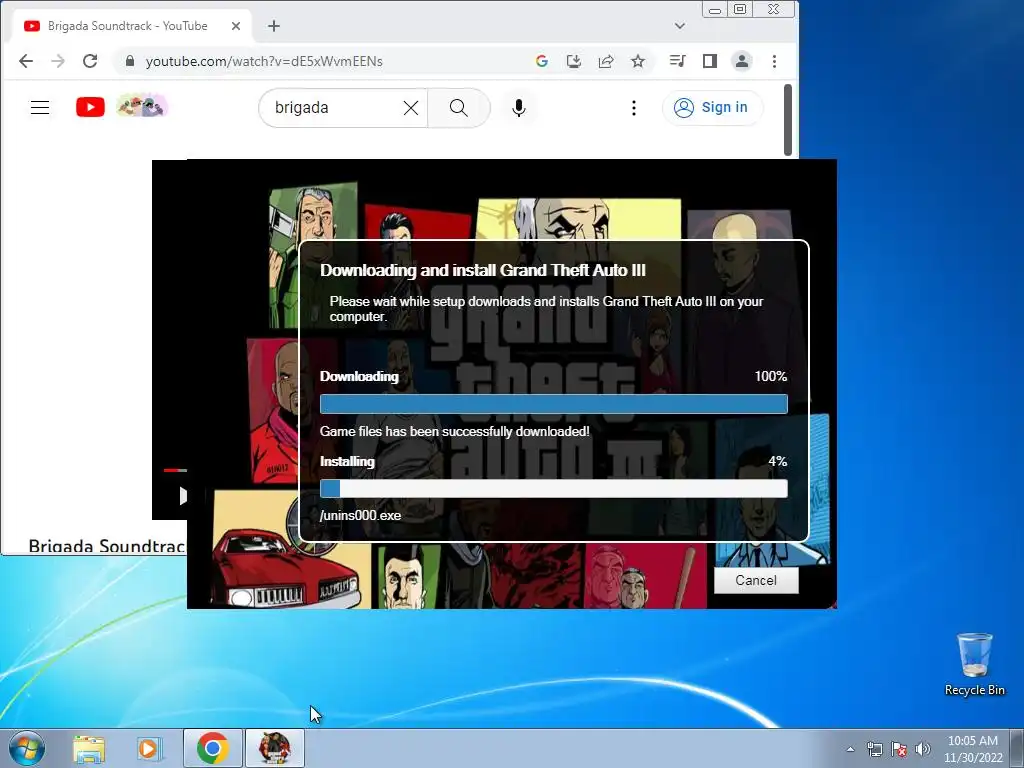This screenshot has height=768, width=1024.
Task: Switch to GTA III installer in taskbar
Action: coord(275,748)
